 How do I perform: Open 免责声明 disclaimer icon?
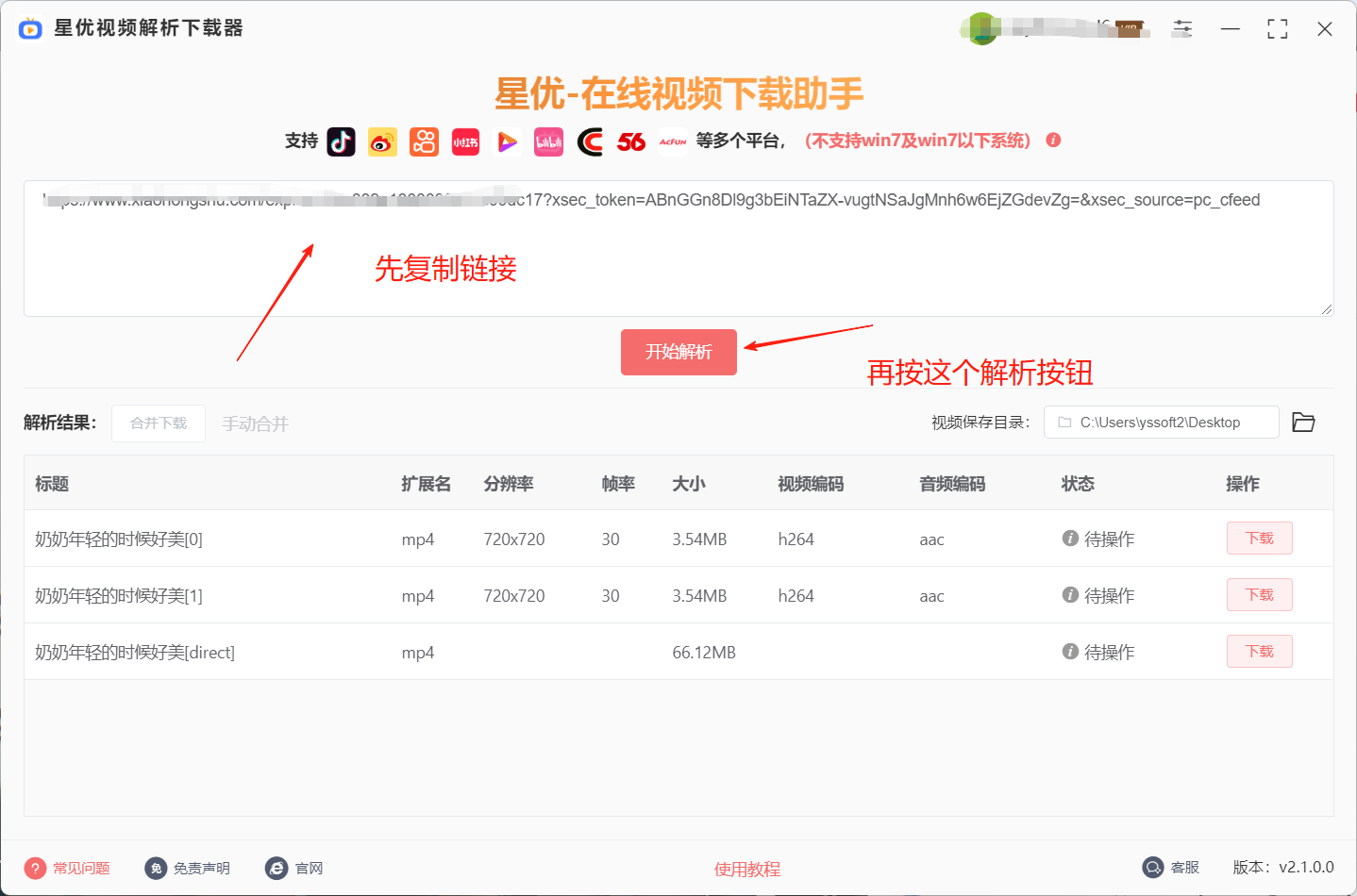click(x=156, y=869)
